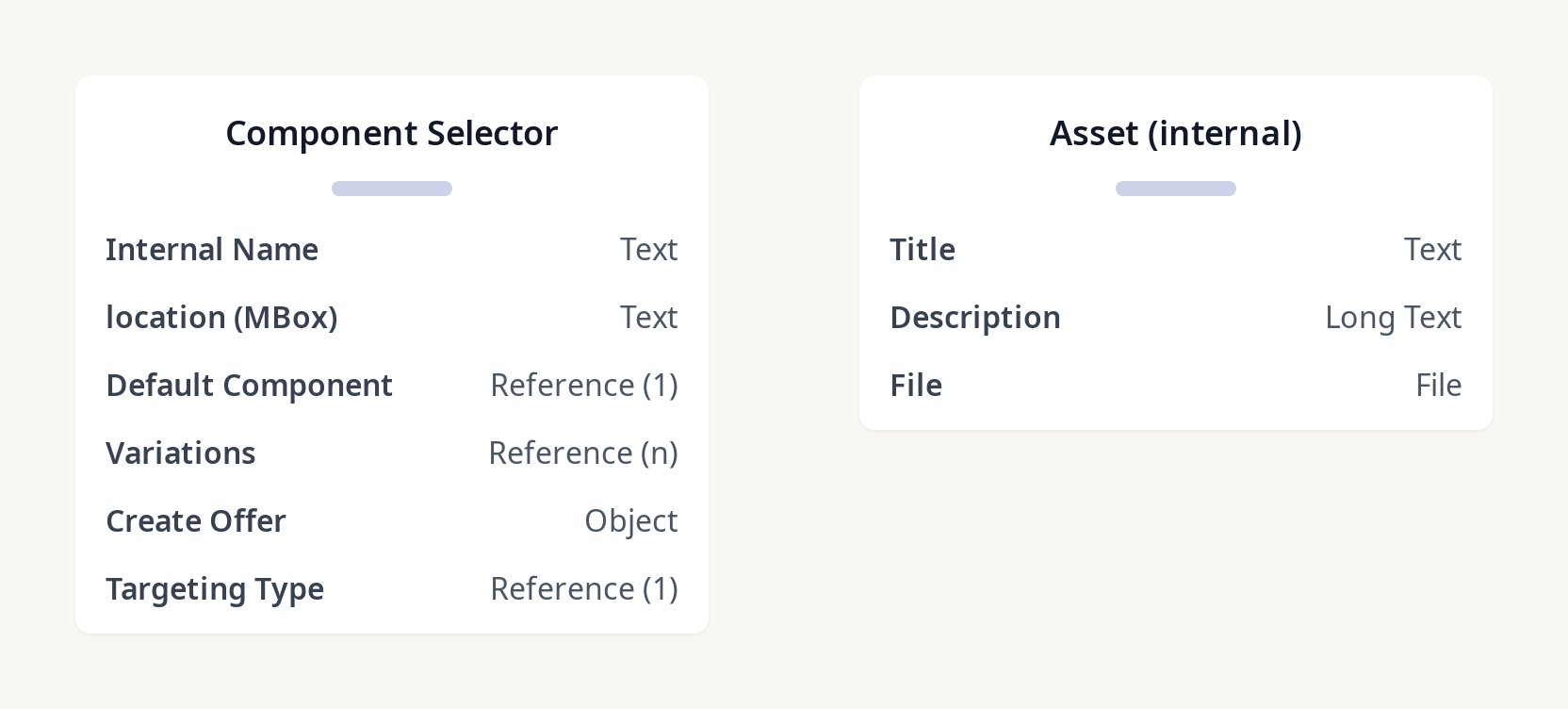The image size is (1568, 709).
Task: Click the Reference (n) type value
Action: [x=582, y=453]
